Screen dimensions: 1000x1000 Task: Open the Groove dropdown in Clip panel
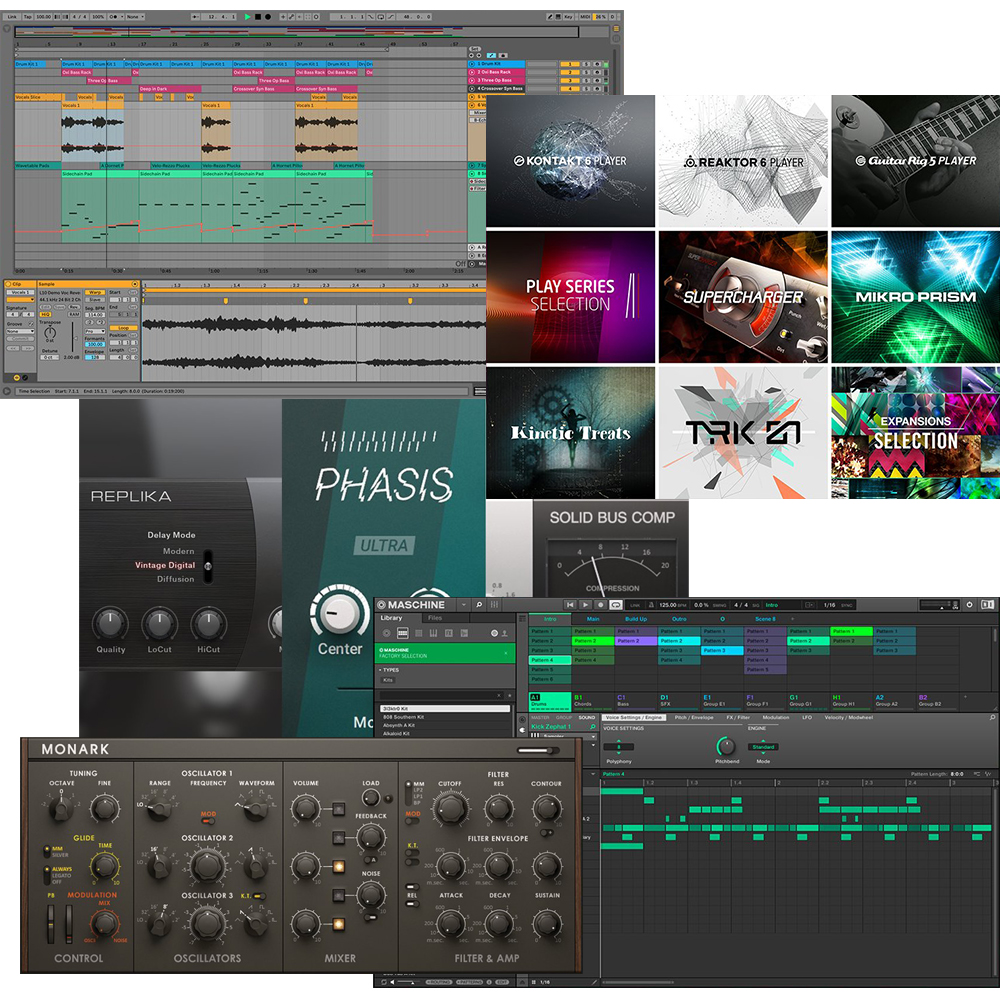[20, 332]
